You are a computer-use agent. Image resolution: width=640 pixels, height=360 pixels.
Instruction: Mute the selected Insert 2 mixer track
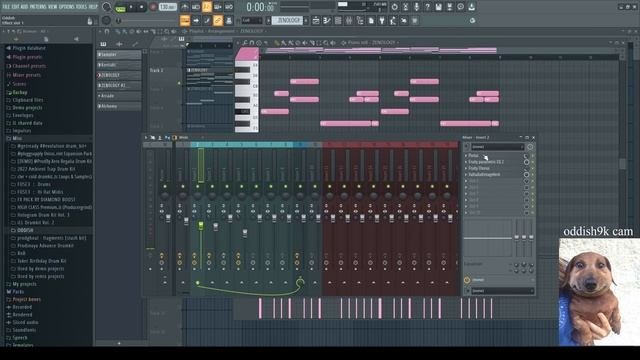[x=198, y=187]
